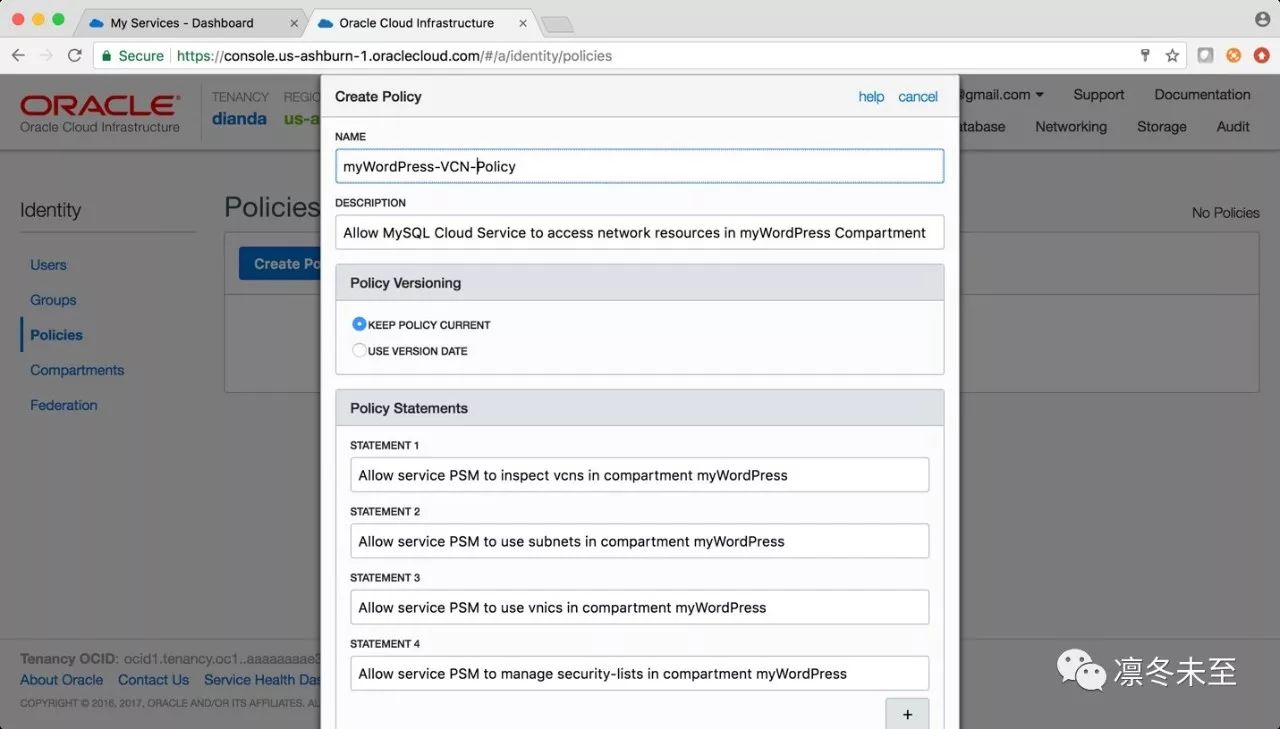Screen dimensions: 1280x729
Task: Open the saved password key icon
Action: tap(1145, 56)
